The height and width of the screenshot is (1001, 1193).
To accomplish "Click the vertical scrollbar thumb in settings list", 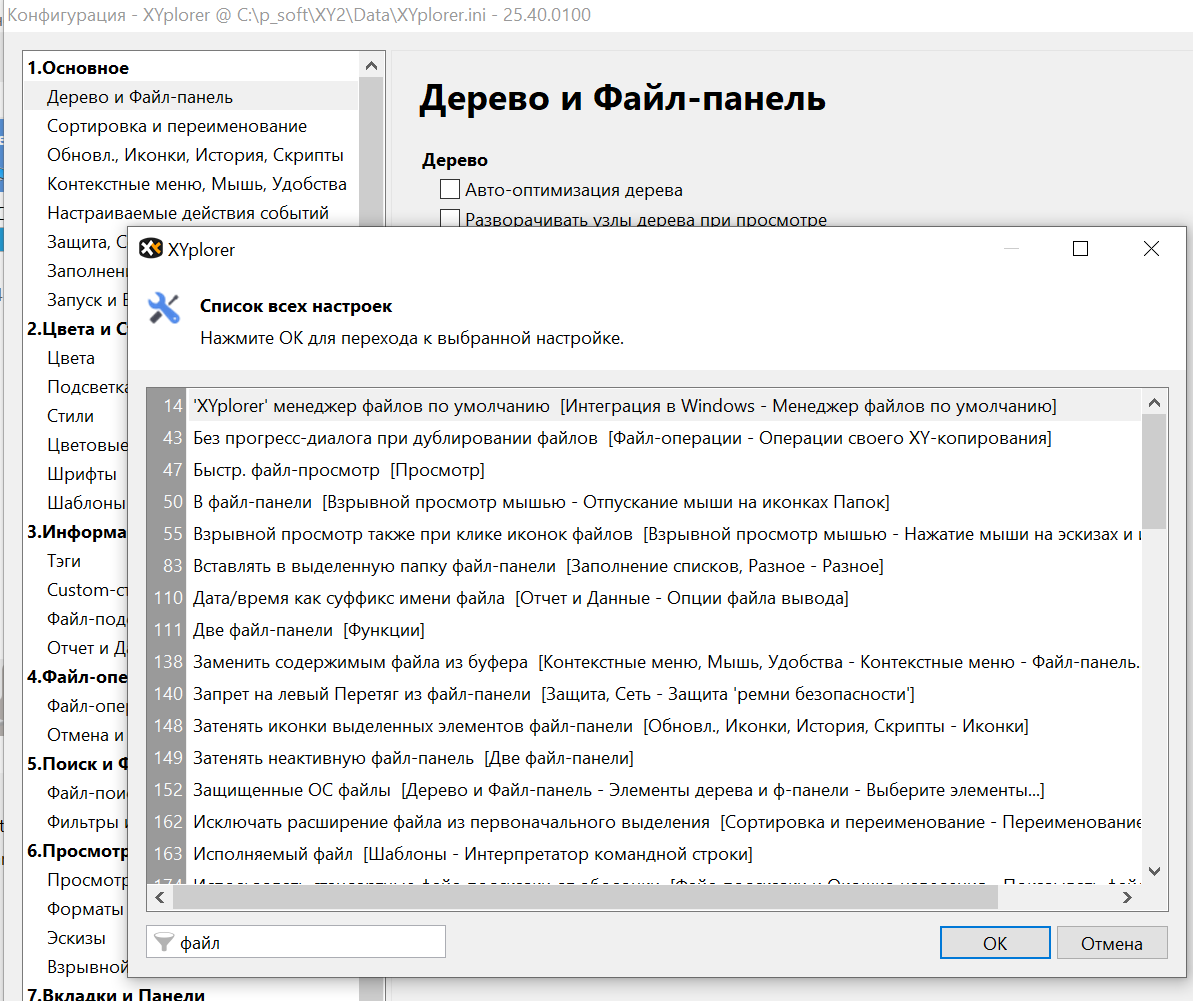I will 1154,470.
